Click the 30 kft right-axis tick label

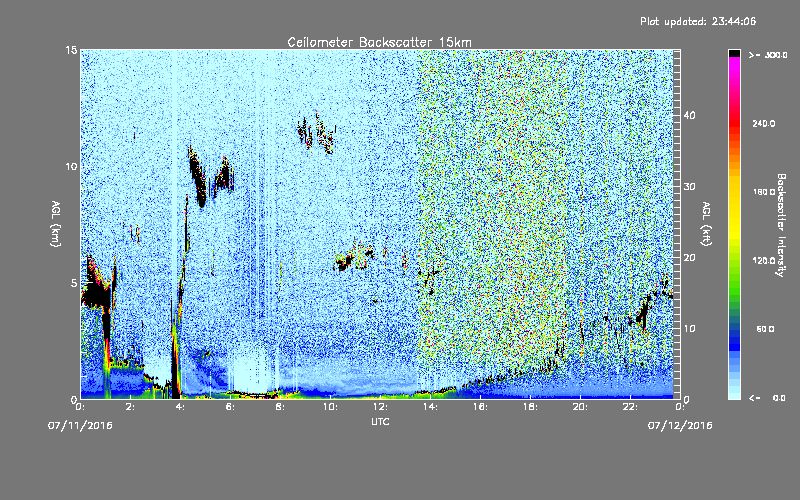(x=689, y=187)
